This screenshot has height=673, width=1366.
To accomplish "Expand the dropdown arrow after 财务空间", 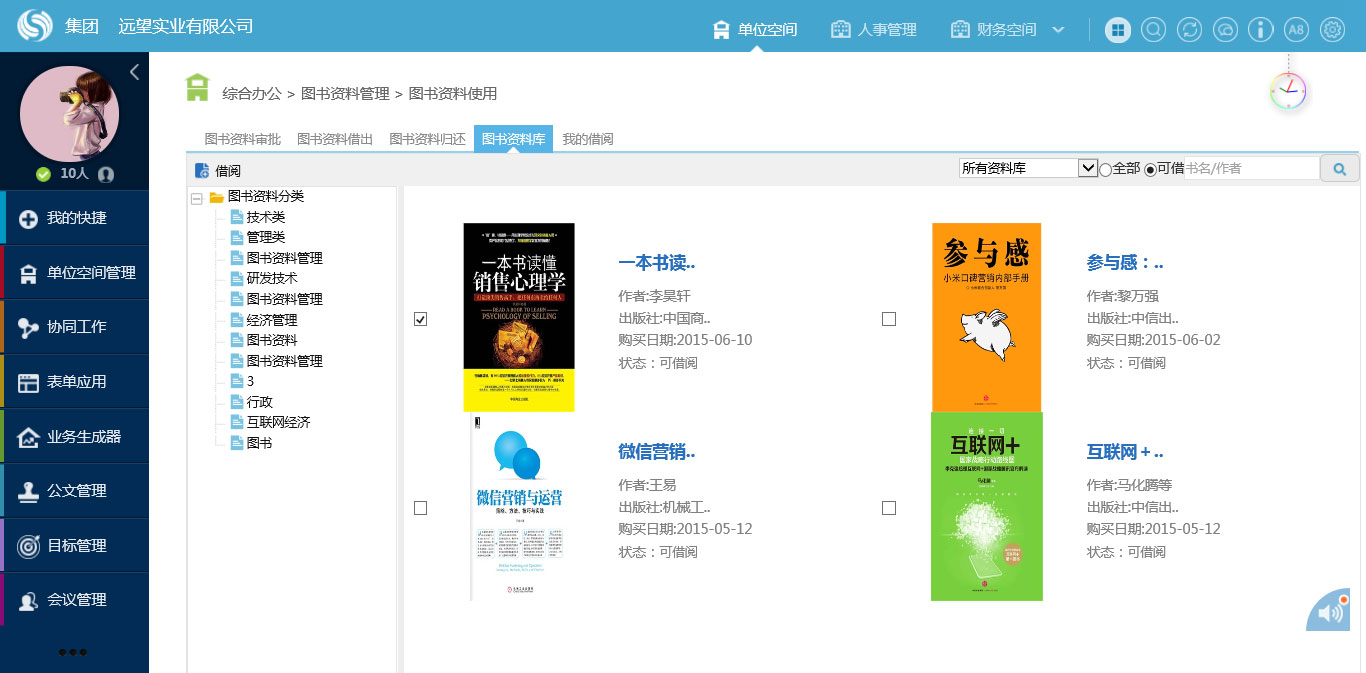I will pyautogui.click(x=1059, y=30).
